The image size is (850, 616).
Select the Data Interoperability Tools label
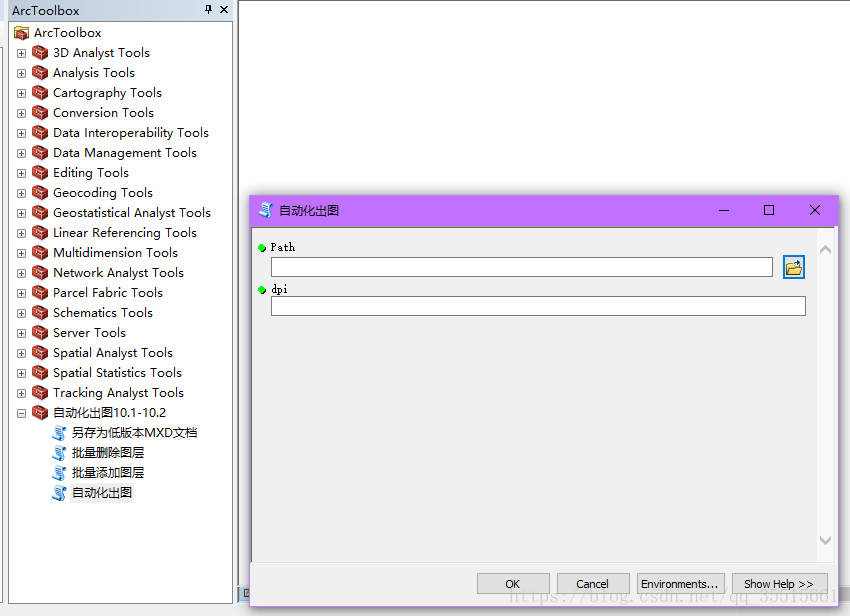[x=131, y=133]
